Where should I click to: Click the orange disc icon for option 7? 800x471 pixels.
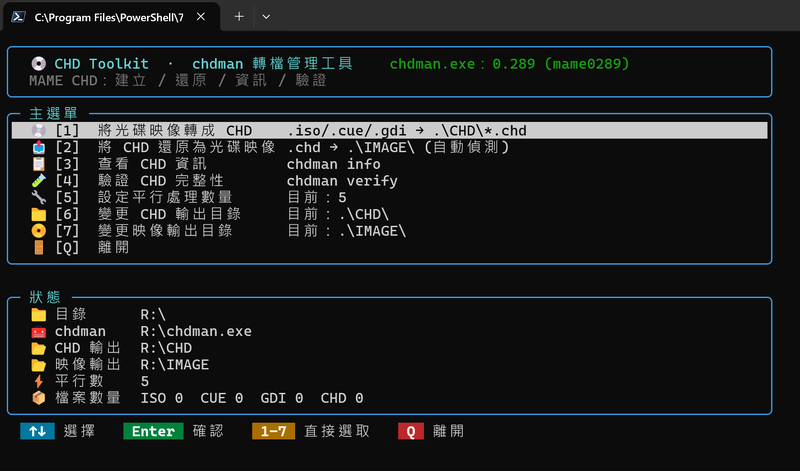click(38, 231)
